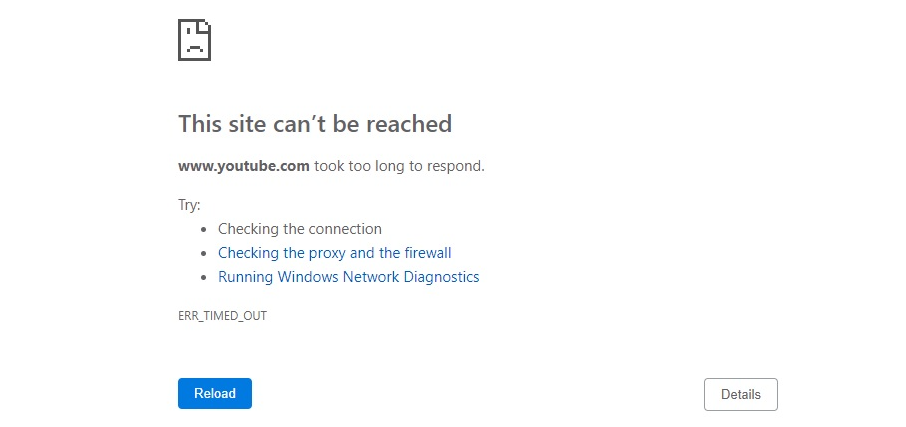Click the folded corner of the page icon
The height and width of the screenshot is (427, 906).
204,27
